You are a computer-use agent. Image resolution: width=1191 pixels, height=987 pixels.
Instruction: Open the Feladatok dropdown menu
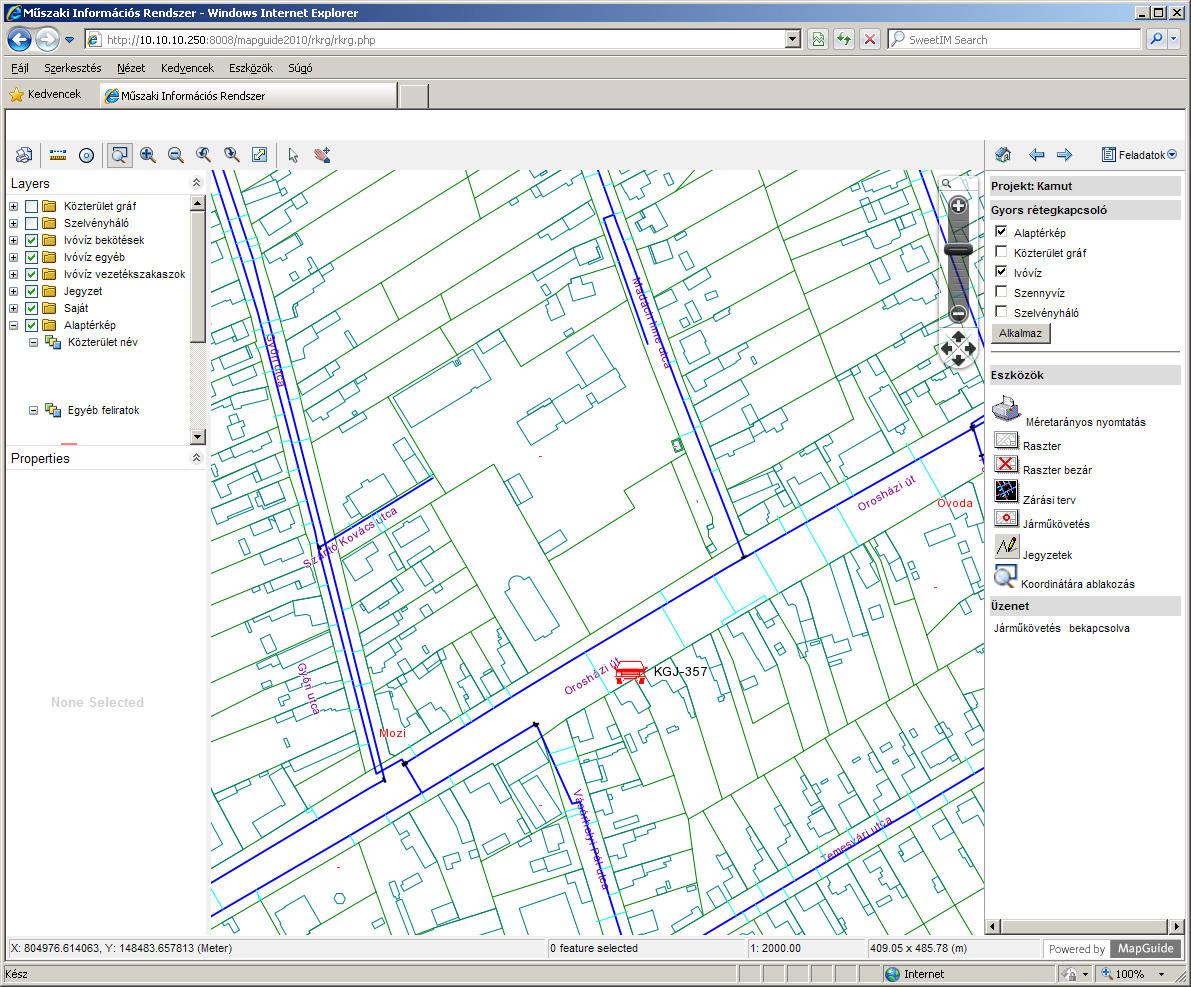point(1139,155)
